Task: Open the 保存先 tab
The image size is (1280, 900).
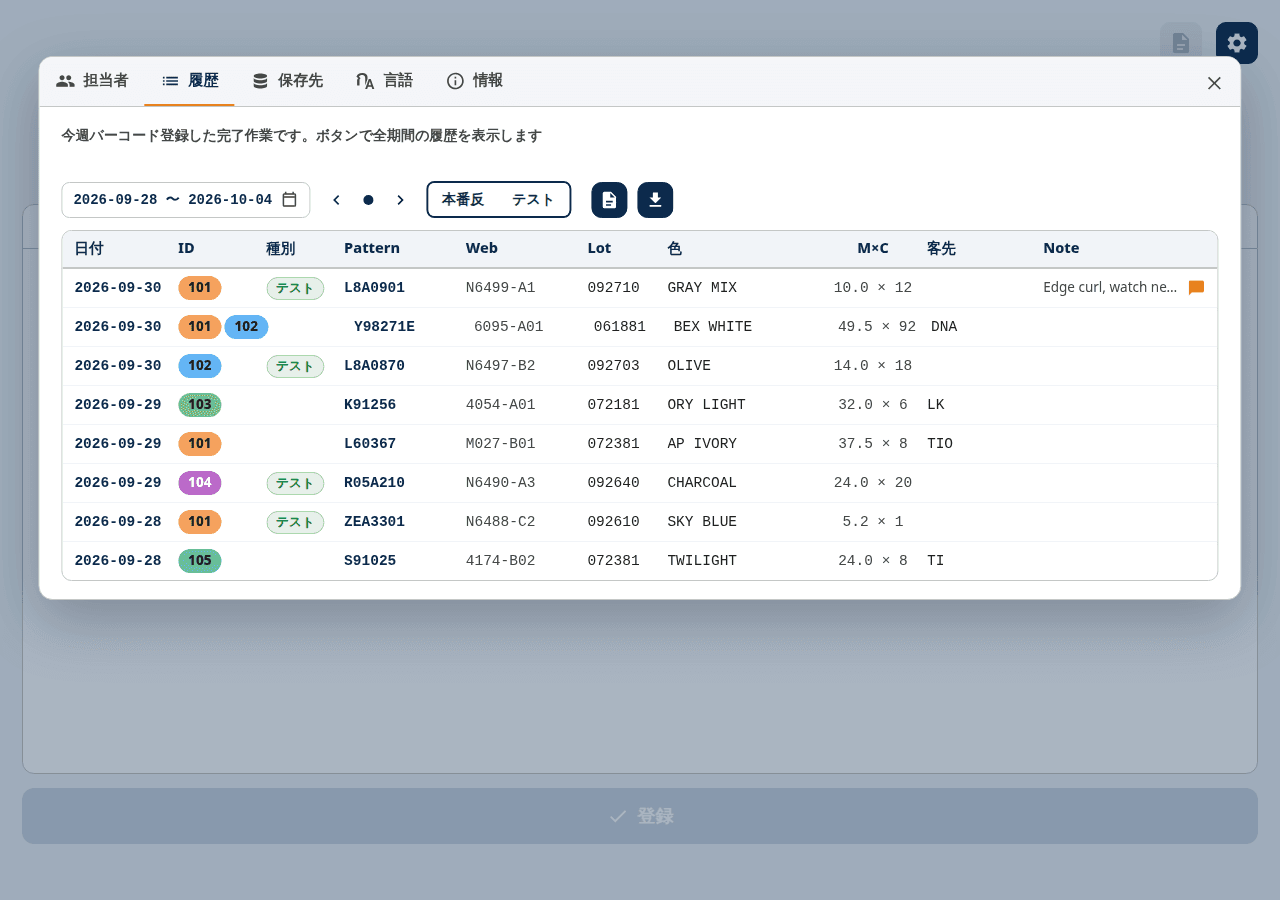Action: [x=287, y=81]
